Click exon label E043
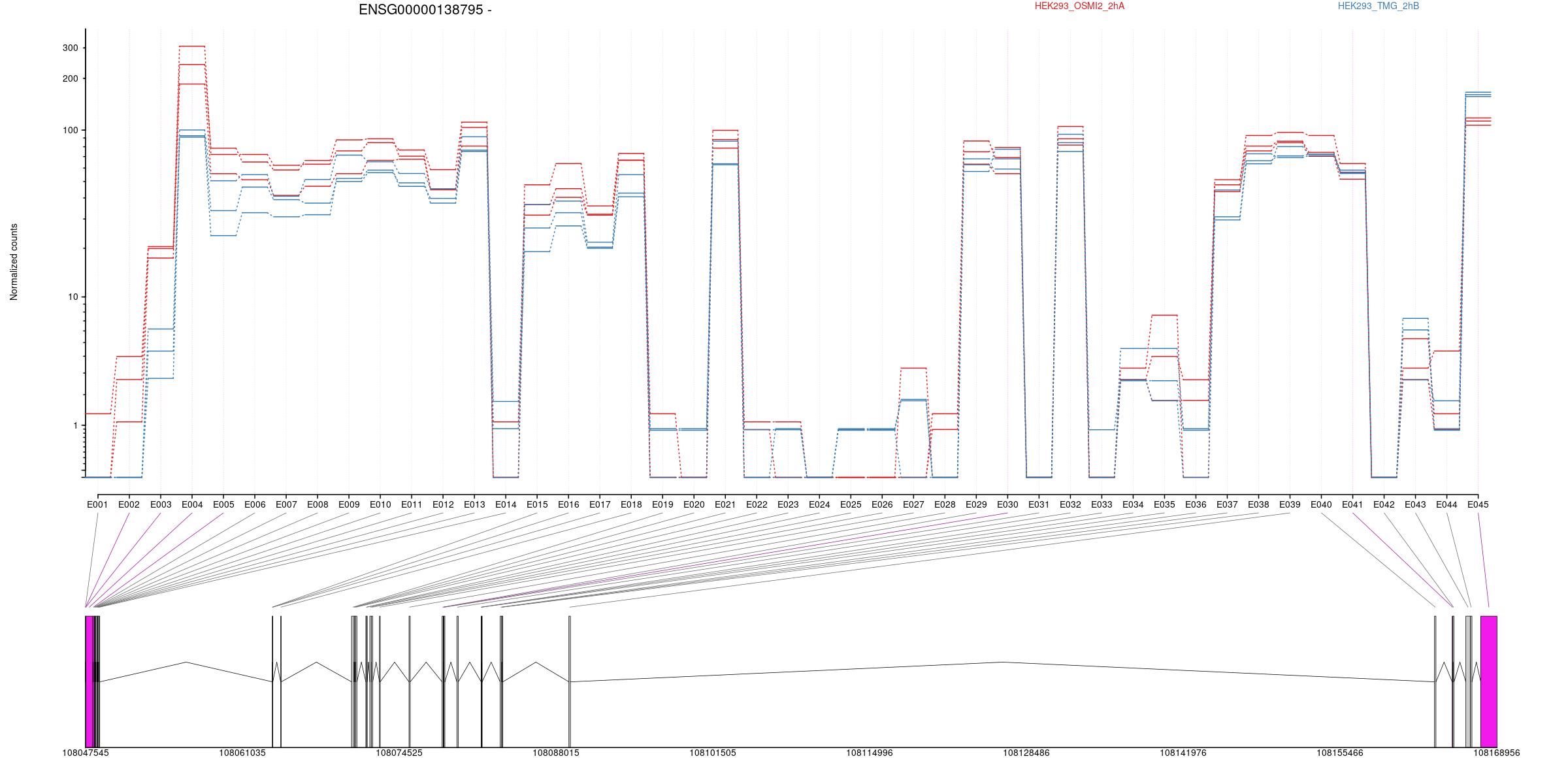1568x784 pixels. [1415, 504]
